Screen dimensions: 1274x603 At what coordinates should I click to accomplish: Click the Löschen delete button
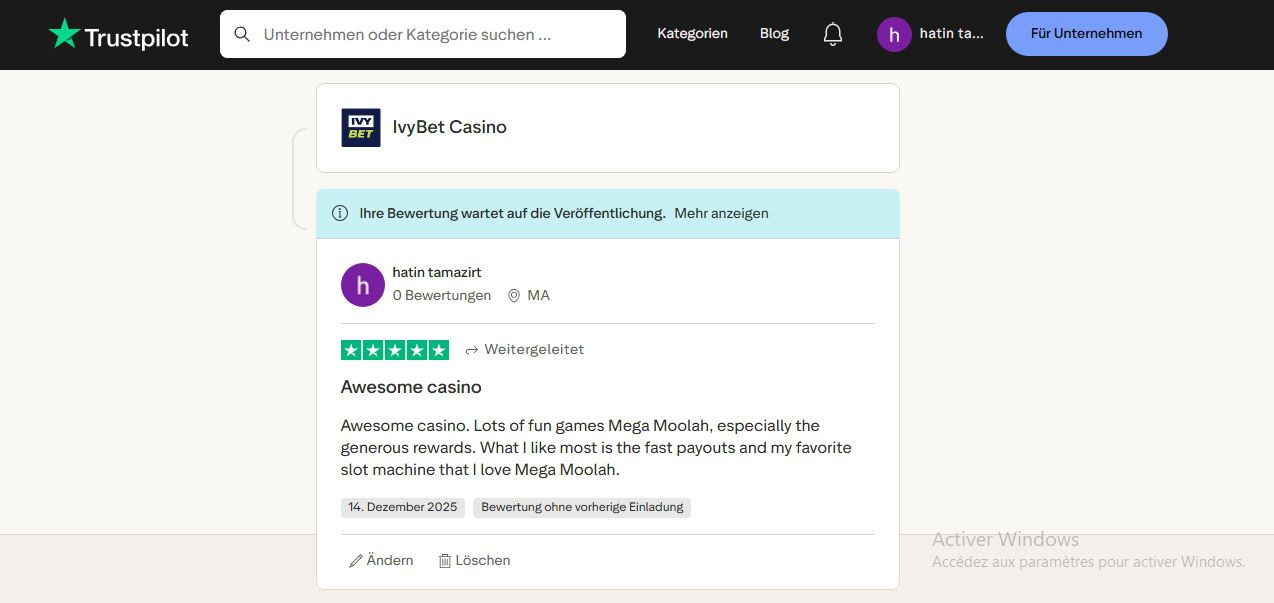point(474,560)
